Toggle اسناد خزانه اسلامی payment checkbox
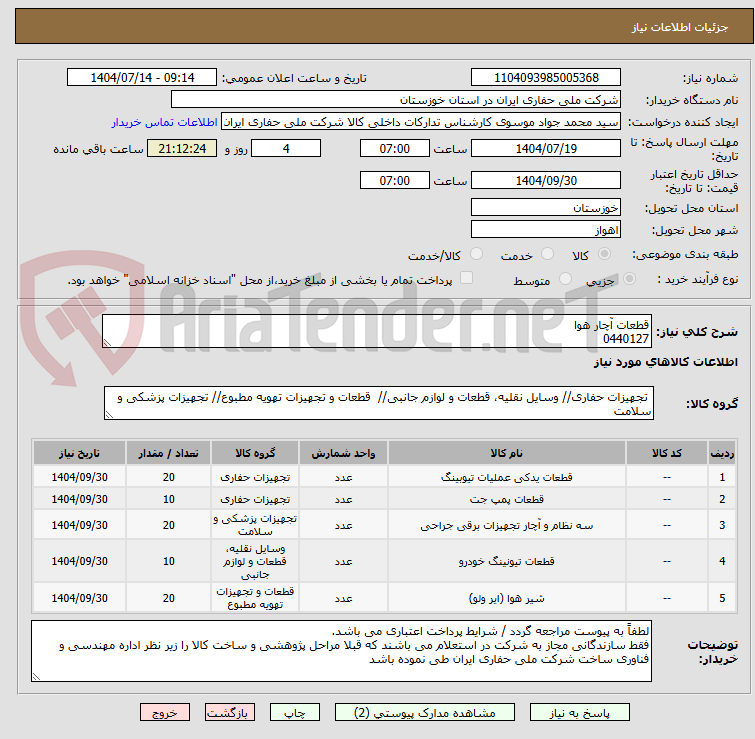Viewport: 755px width, 739px height. [x=466, y=278]
